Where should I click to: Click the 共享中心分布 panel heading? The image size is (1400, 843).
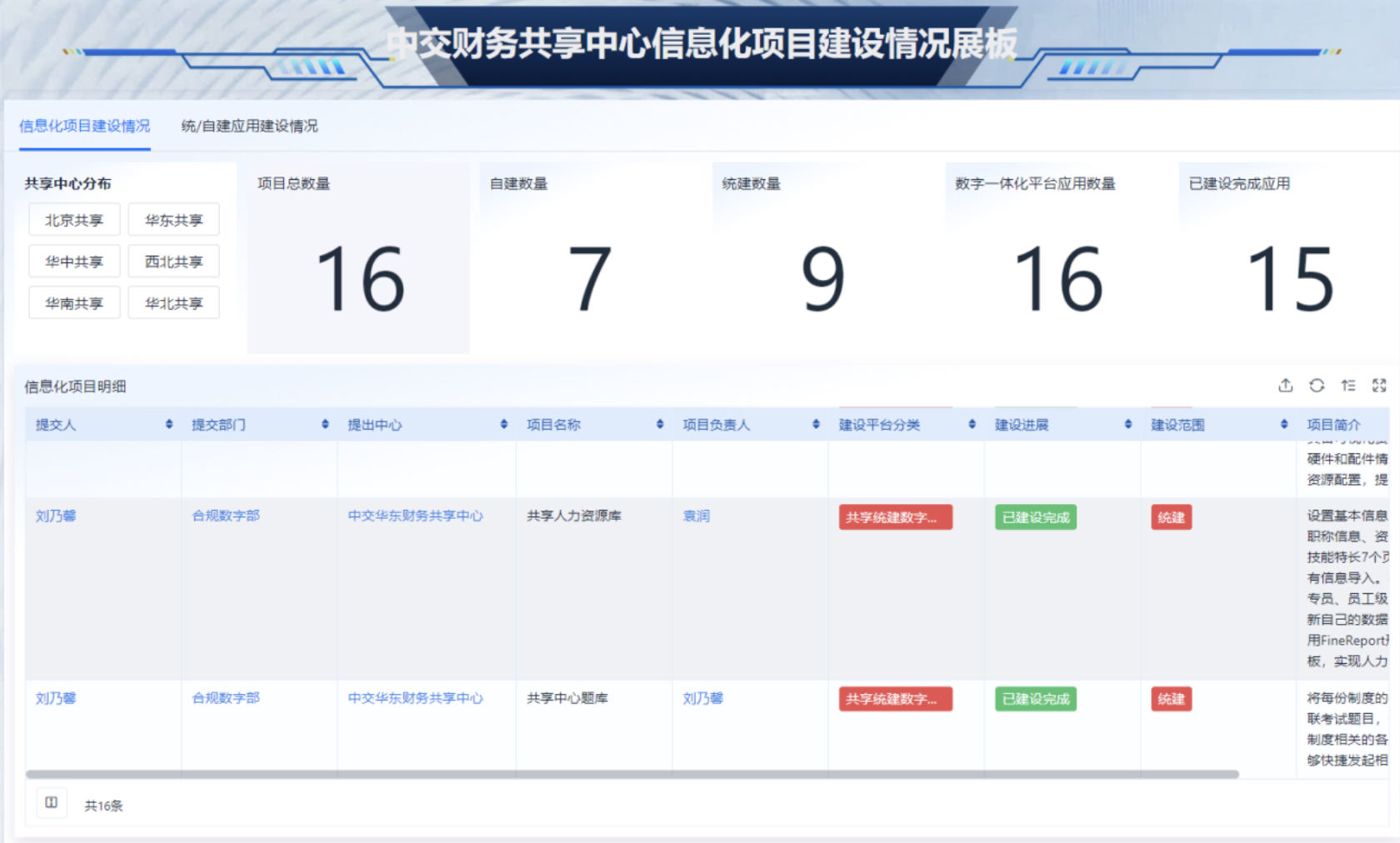pyautogui.click(x=67, y=183)
